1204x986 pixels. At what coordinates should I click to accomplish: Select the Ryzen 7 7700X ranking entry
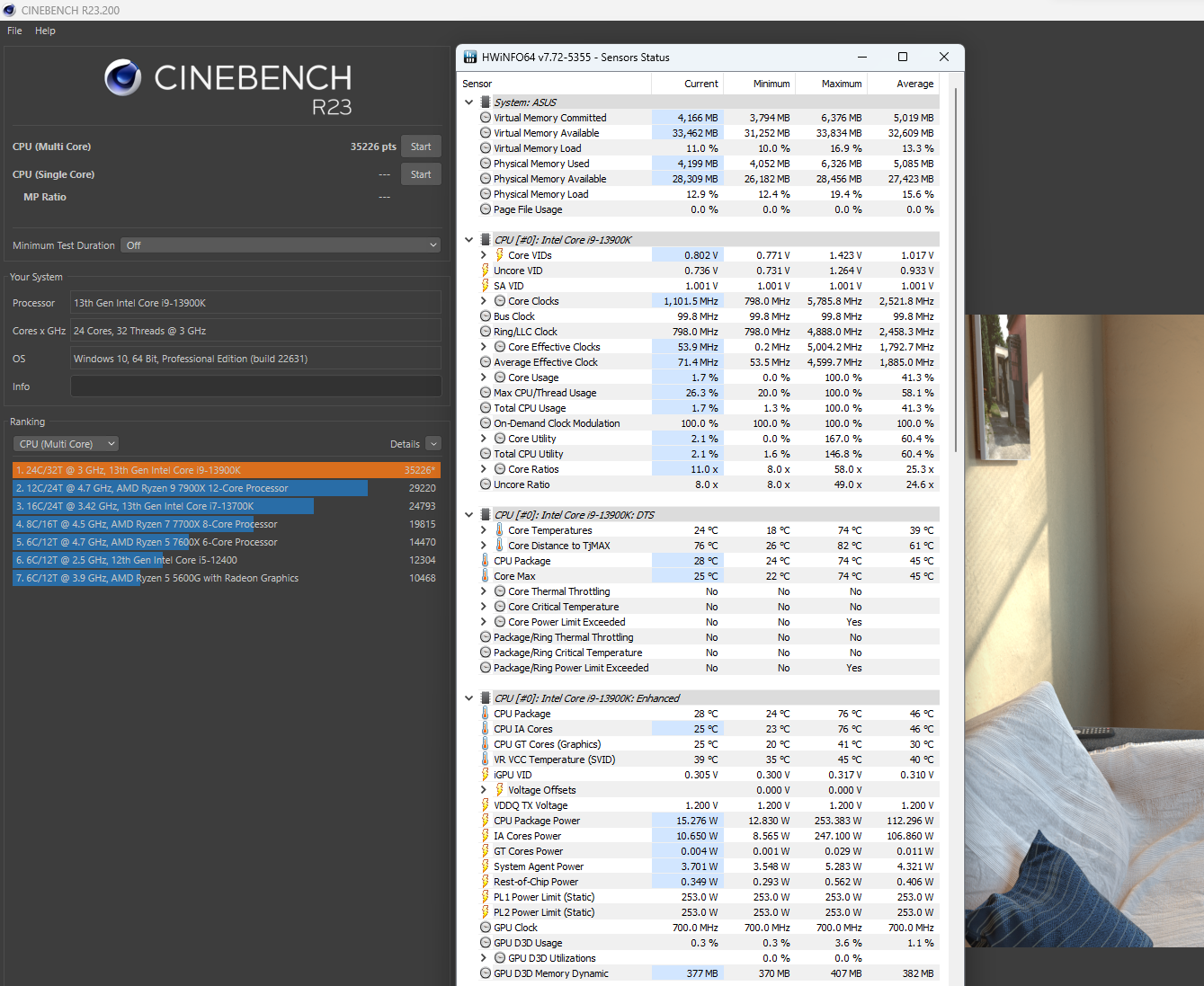(x=227, y=524)
